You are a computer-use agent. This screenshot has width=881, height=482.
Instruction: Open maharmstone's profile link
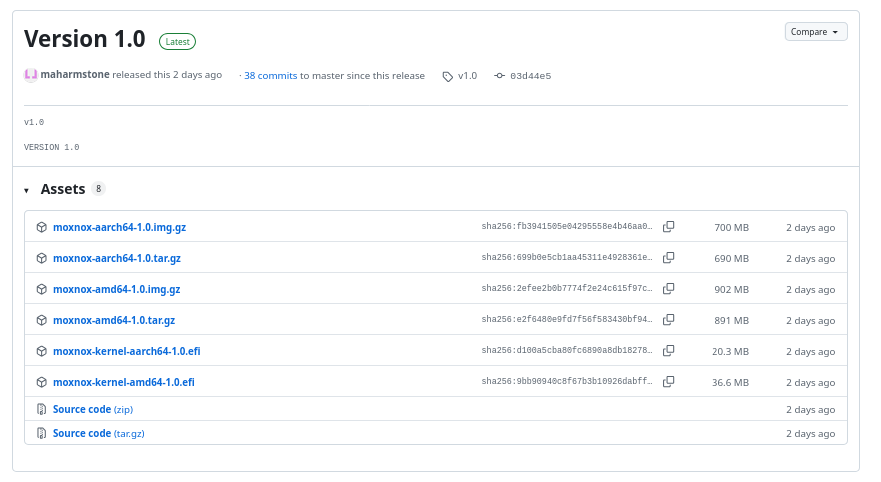coord(75,74)
